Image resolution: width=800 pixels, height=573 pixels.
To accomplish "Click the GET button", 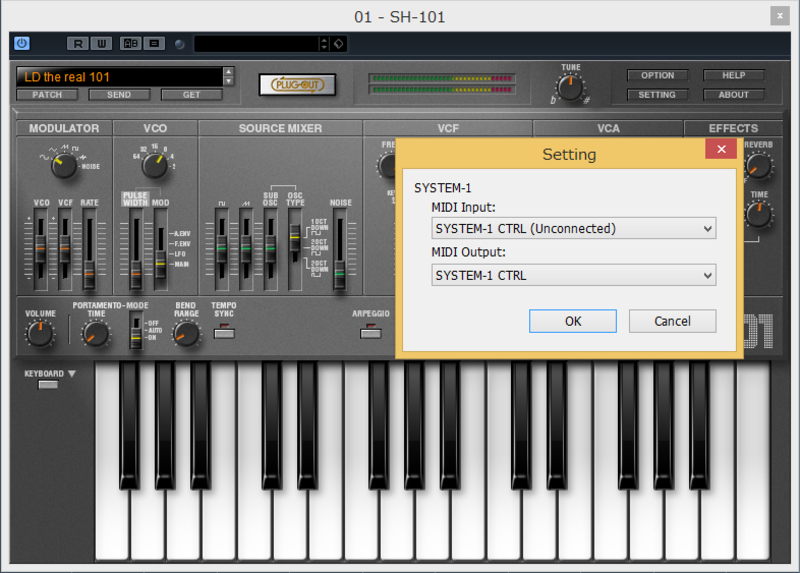I will (191, 95).
